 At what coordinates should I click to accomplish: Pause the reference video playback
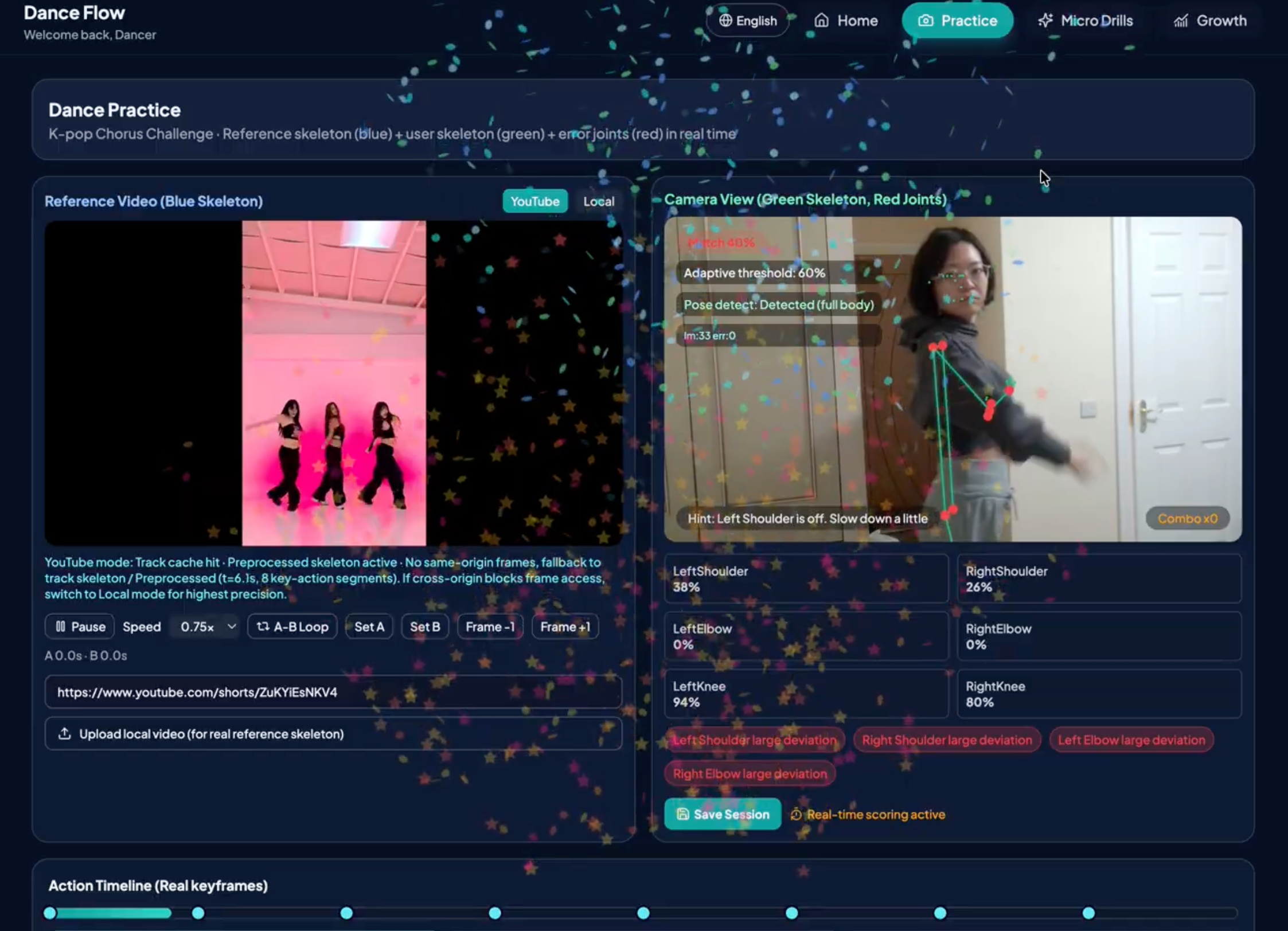click(x=80, y=627)
